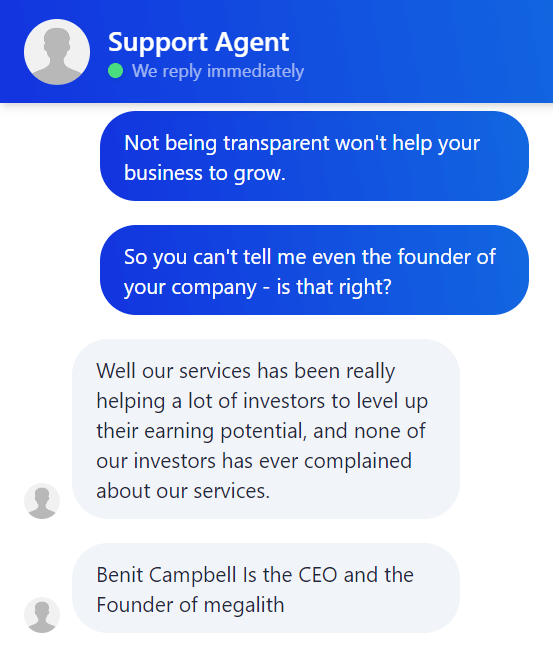This screenshot has height=653, width=553.
Task: Select the 'Benit Campbell Is the CEO' reply bubble
Action: point(266,588)
